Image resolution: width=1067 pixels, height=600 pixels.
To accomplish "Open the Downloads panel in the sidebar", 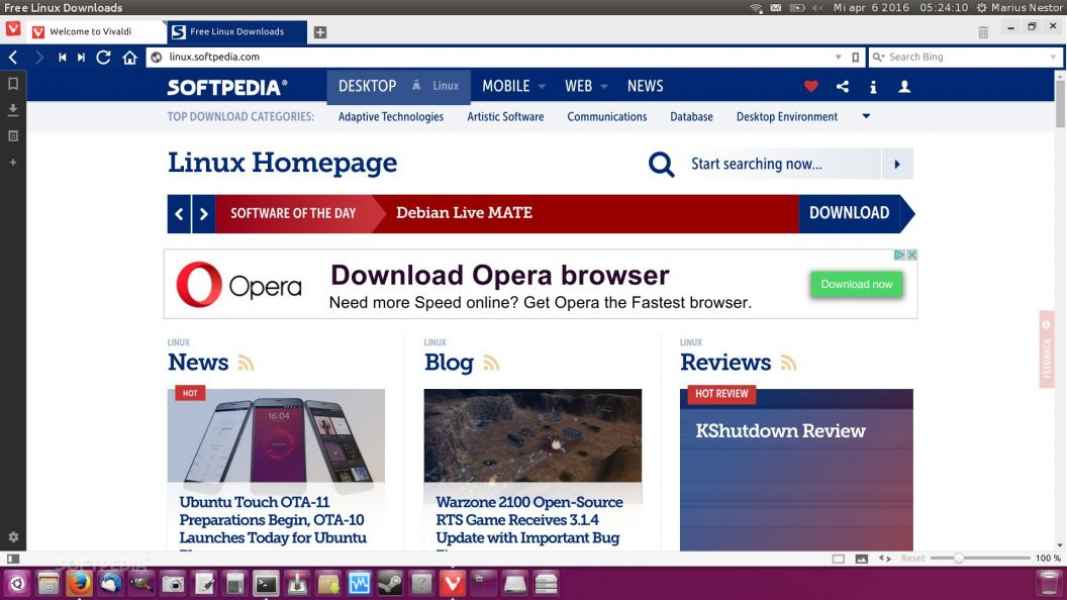I will point(13,110).
